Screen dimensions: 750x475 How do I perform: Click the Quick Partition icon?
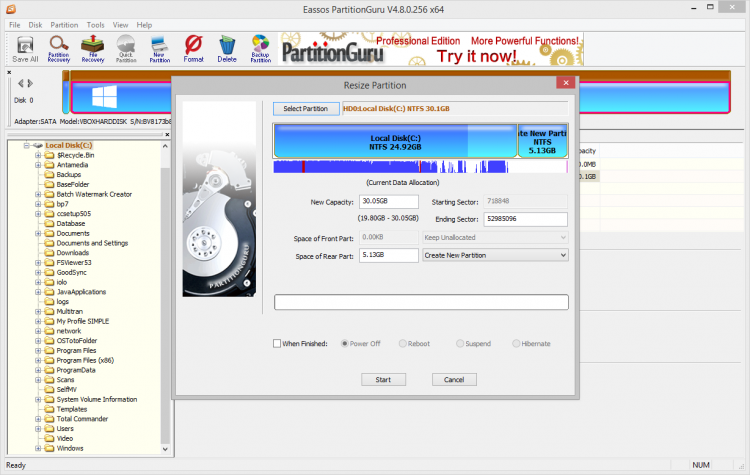coord(126,49)
